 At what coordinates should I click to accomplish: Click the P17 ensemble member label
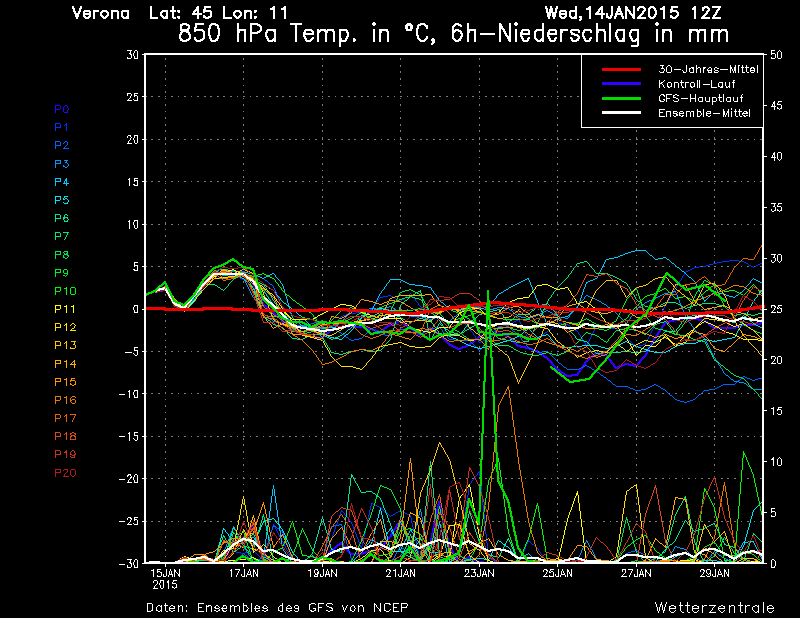65,418
